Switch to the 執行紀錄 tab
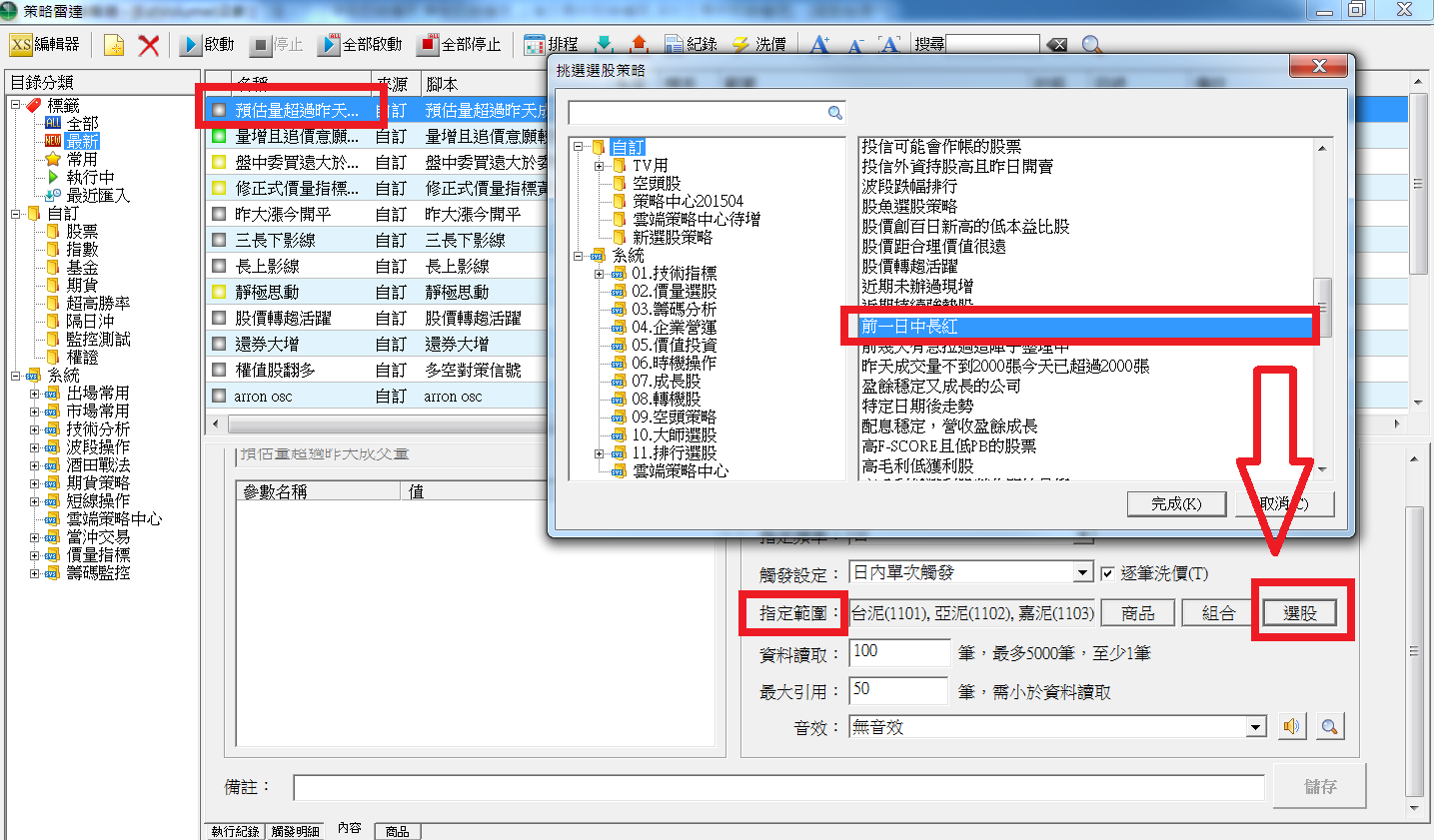1434x840 pixels. click(236, 831)
